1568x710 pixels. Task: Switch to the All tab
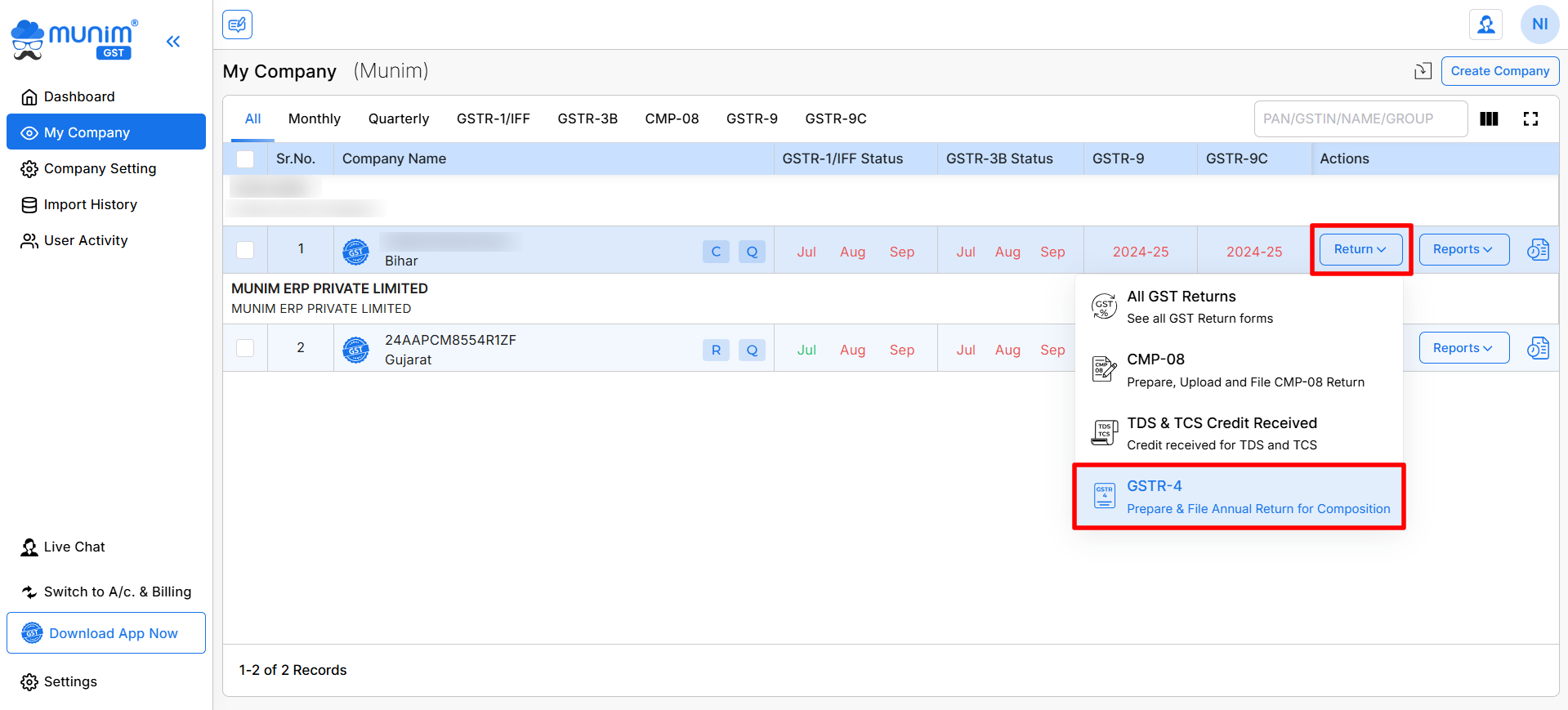[x=253, y=118]
